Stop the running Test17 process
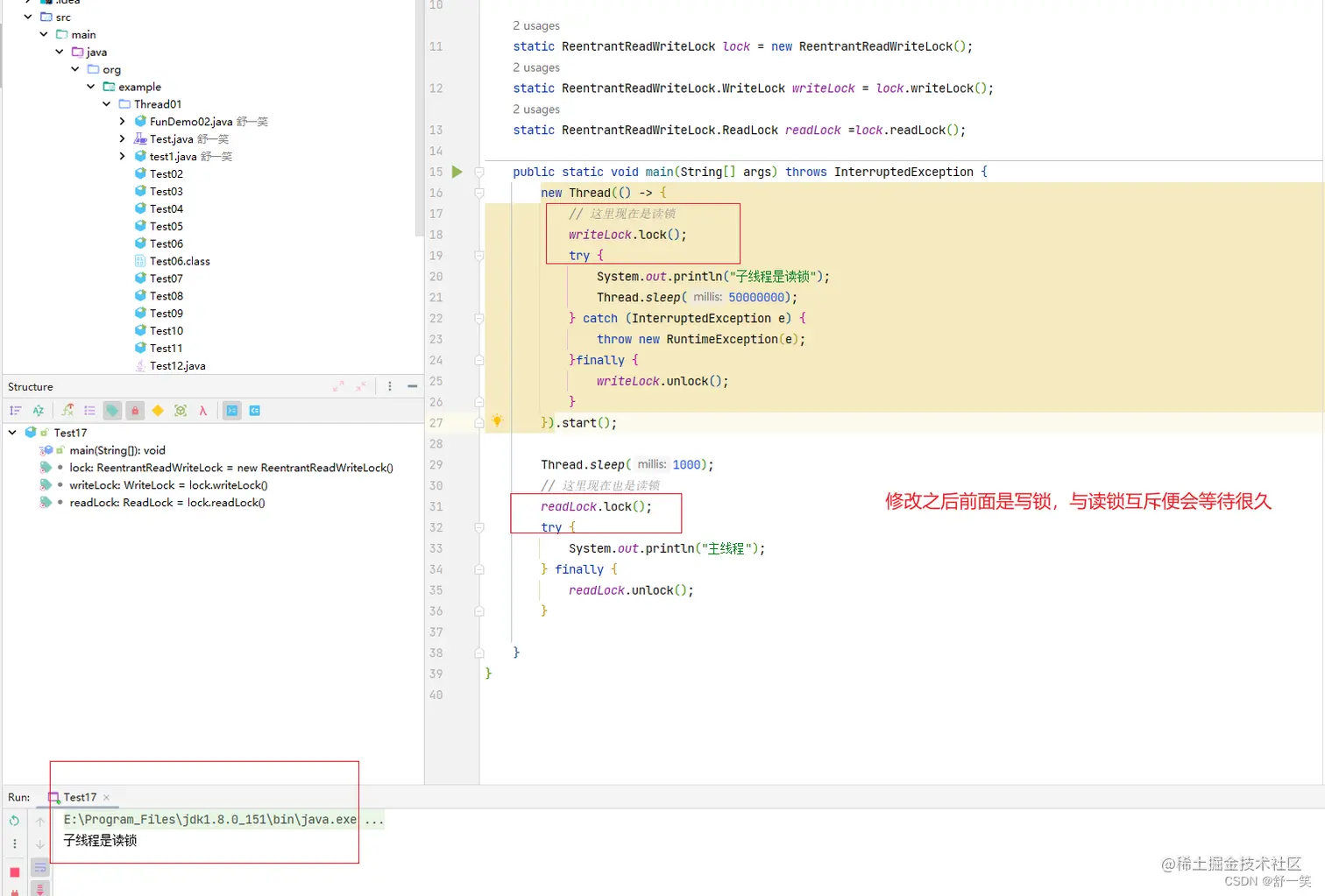1325x896 pixels. pos(14,872)
